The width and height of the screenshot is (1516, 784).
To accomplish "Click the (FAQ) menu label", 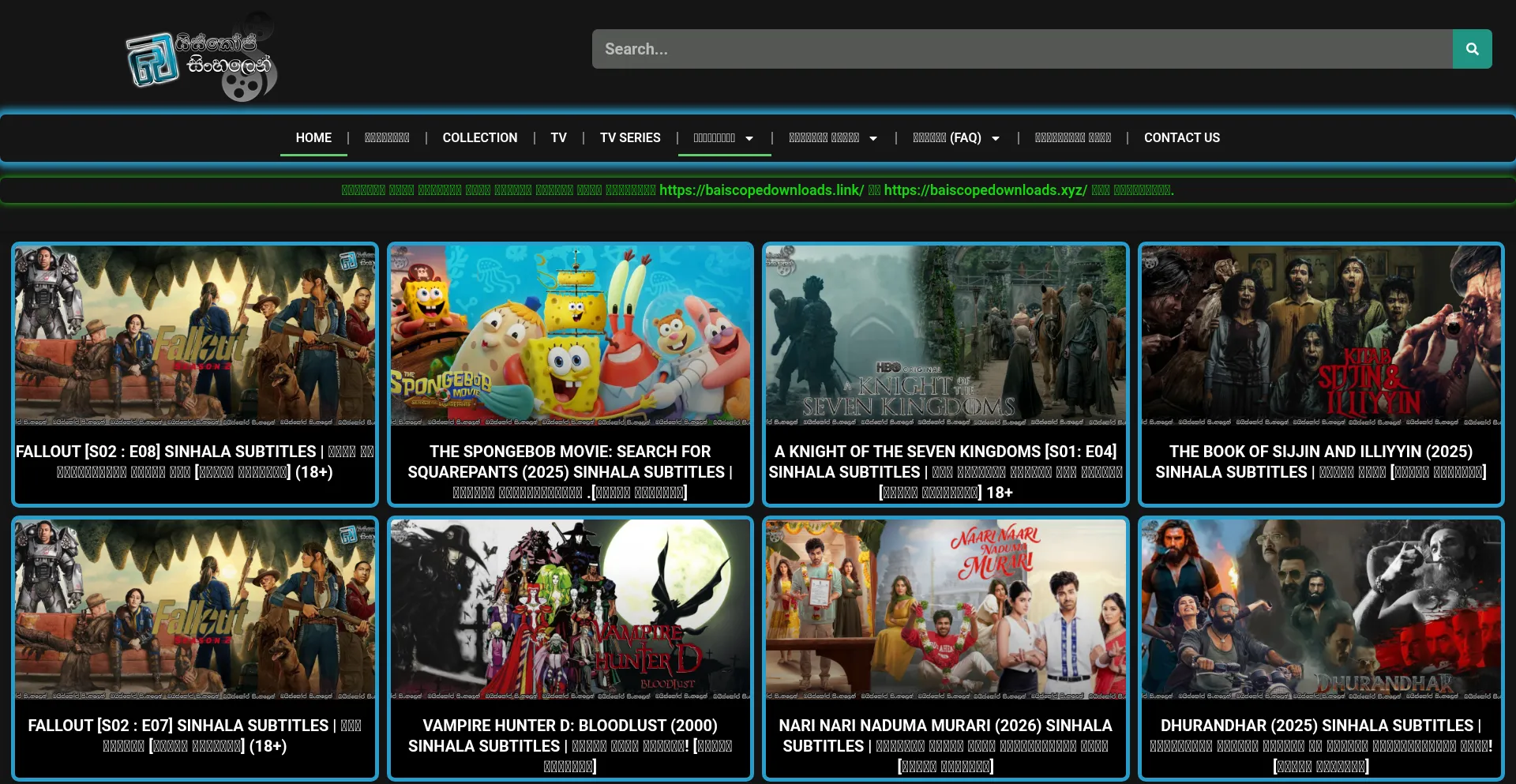I will click(x=966, y=137).
